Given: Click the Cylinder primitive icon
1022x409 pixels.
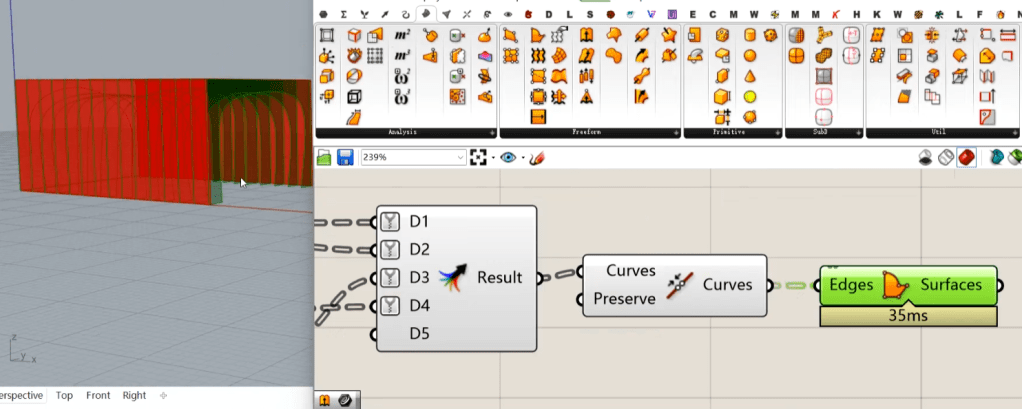Looking at the screenshot, I should tap(749, 35).
